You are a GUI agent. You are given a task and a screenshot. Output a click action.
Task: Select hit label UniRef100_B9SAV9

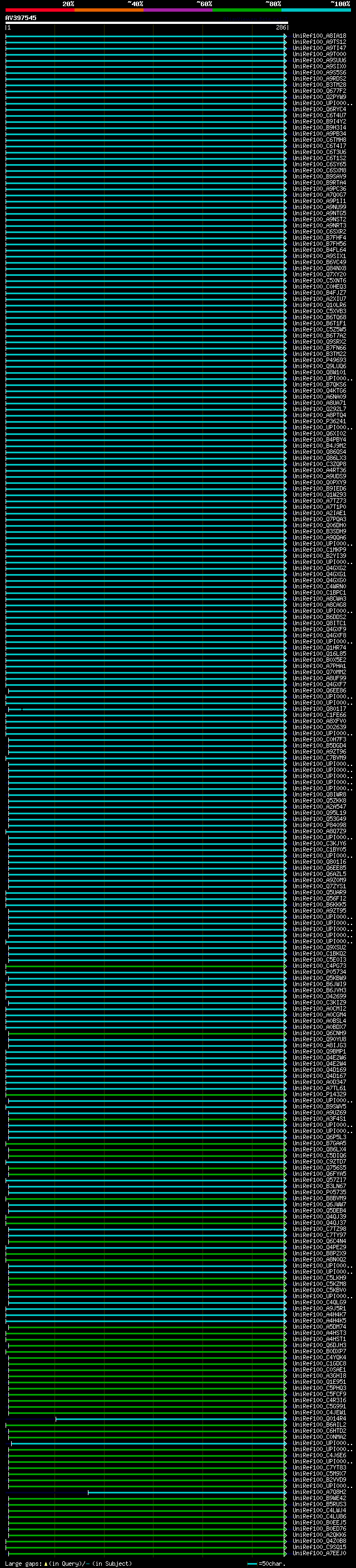(x=319, y=176)
